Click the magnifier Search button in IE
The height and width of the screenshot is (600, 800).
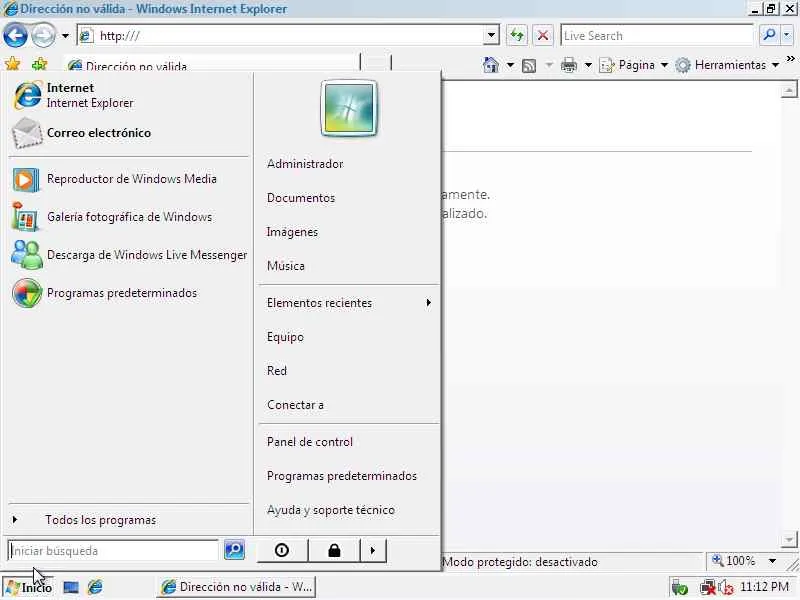(769, 35)
